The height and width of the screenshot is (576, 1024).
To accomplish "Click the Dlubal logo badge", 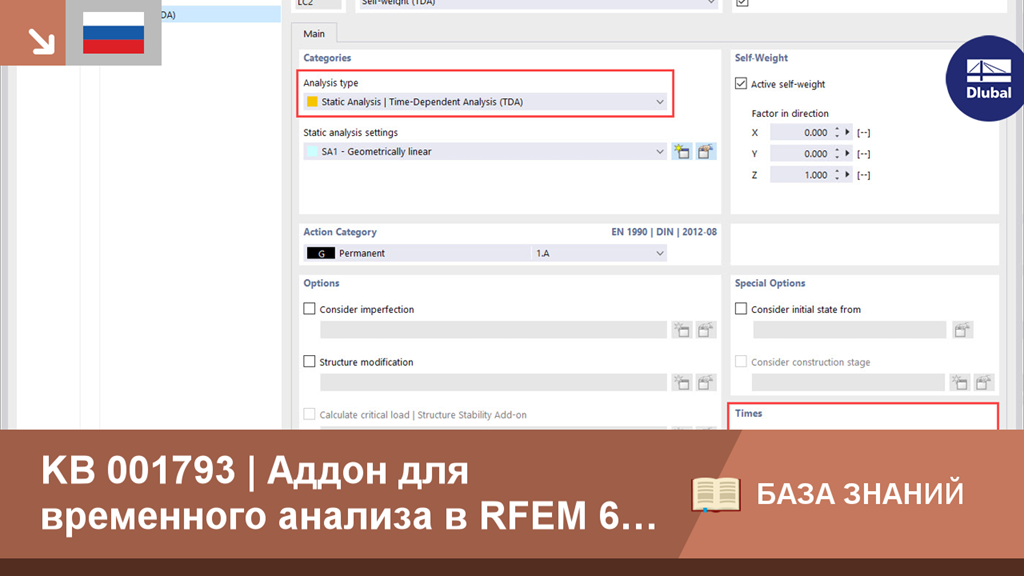I will tap(986, 78).
